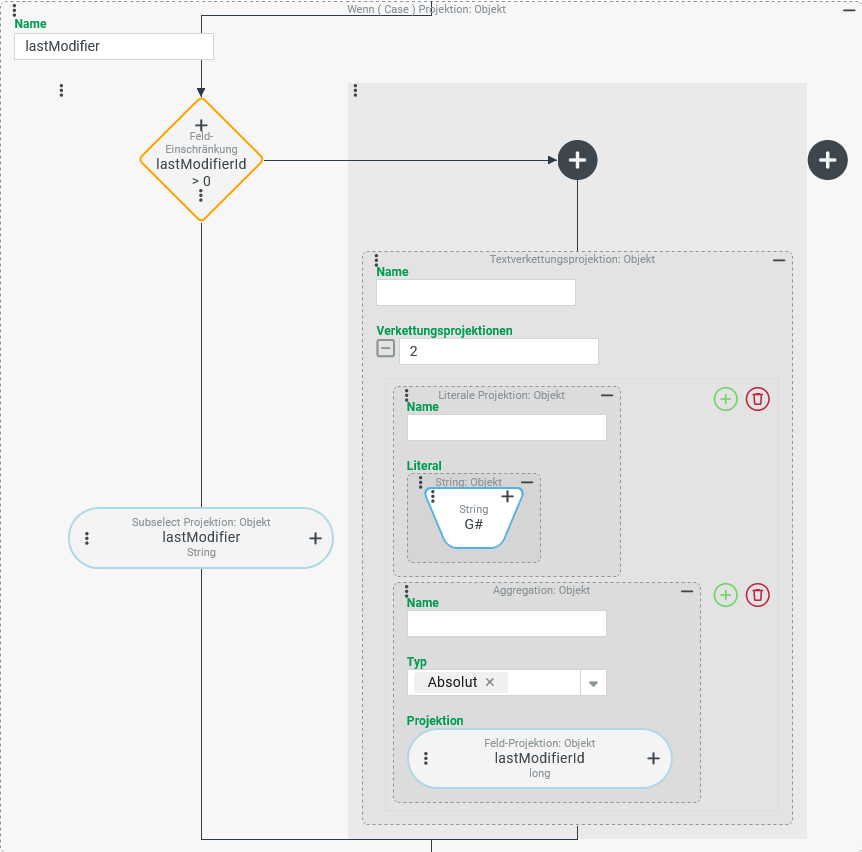Click the lastModifier Name input field
This screenshot has height=852, width=862.
click(114, 47)
